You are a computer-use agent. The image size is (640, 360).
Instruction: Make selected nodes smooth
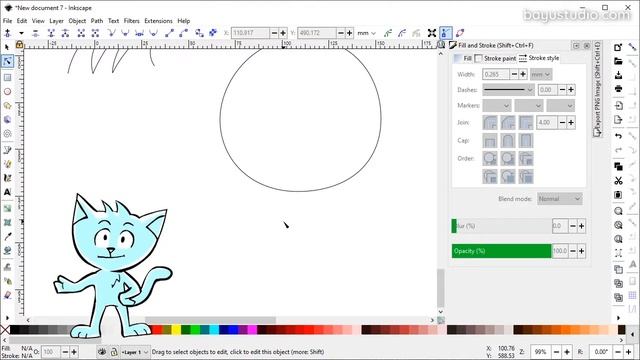(x=125, y=33)
